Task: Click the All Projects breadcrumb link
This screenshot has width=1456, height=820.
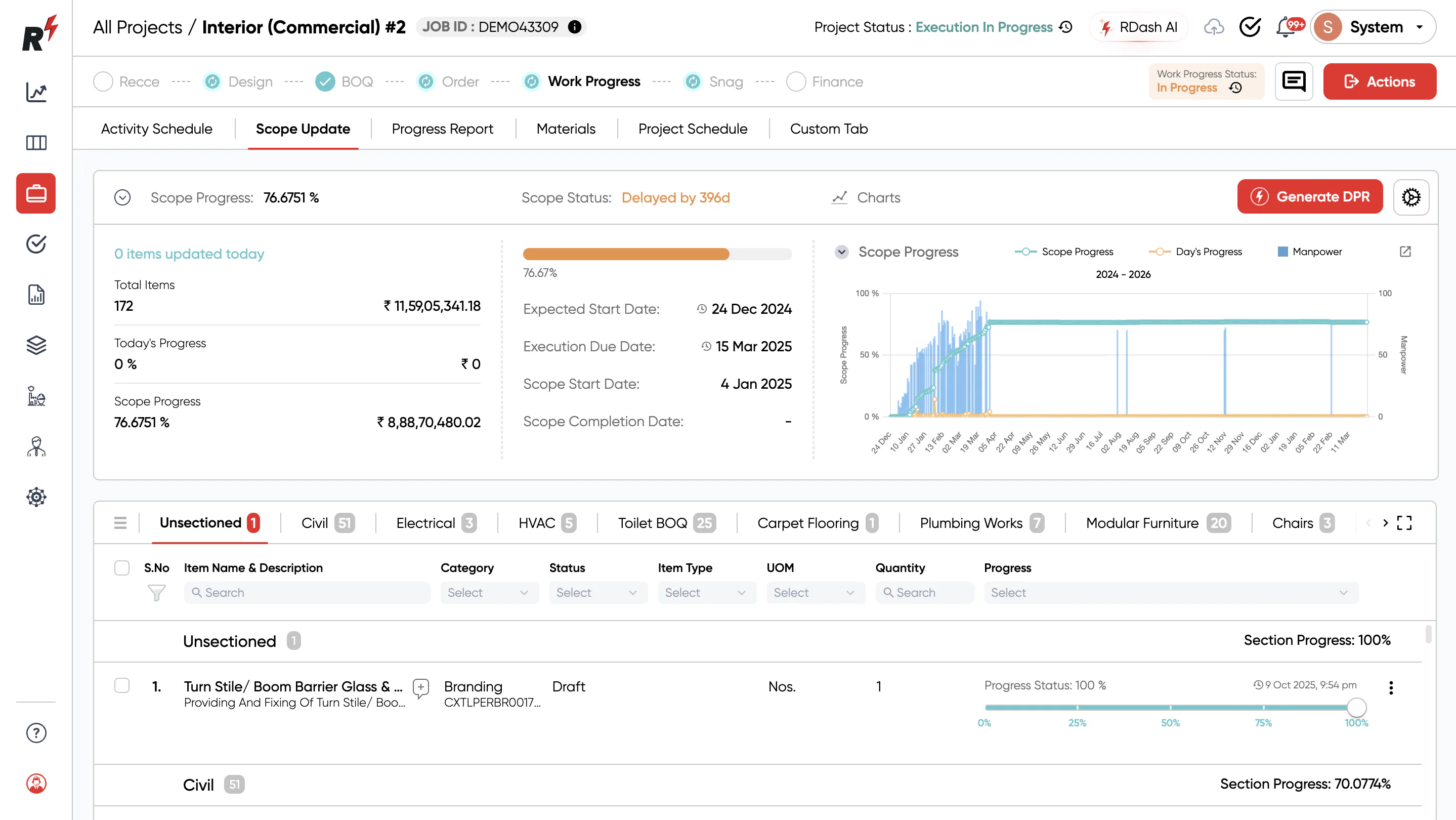Action: pyautogui.click(x=137, y=27)
